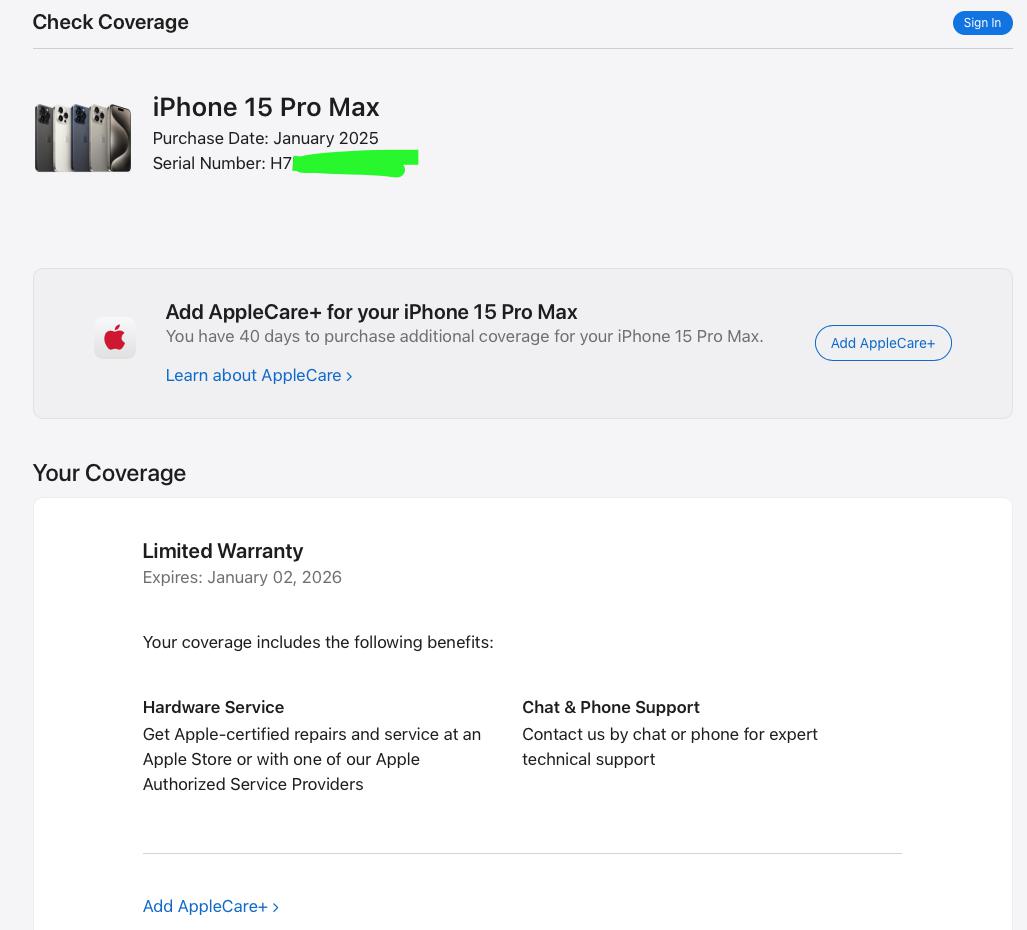Click the Chat & Phone Support heading
This screenshot has width=1027, height=930.
[x=611, y=707]
